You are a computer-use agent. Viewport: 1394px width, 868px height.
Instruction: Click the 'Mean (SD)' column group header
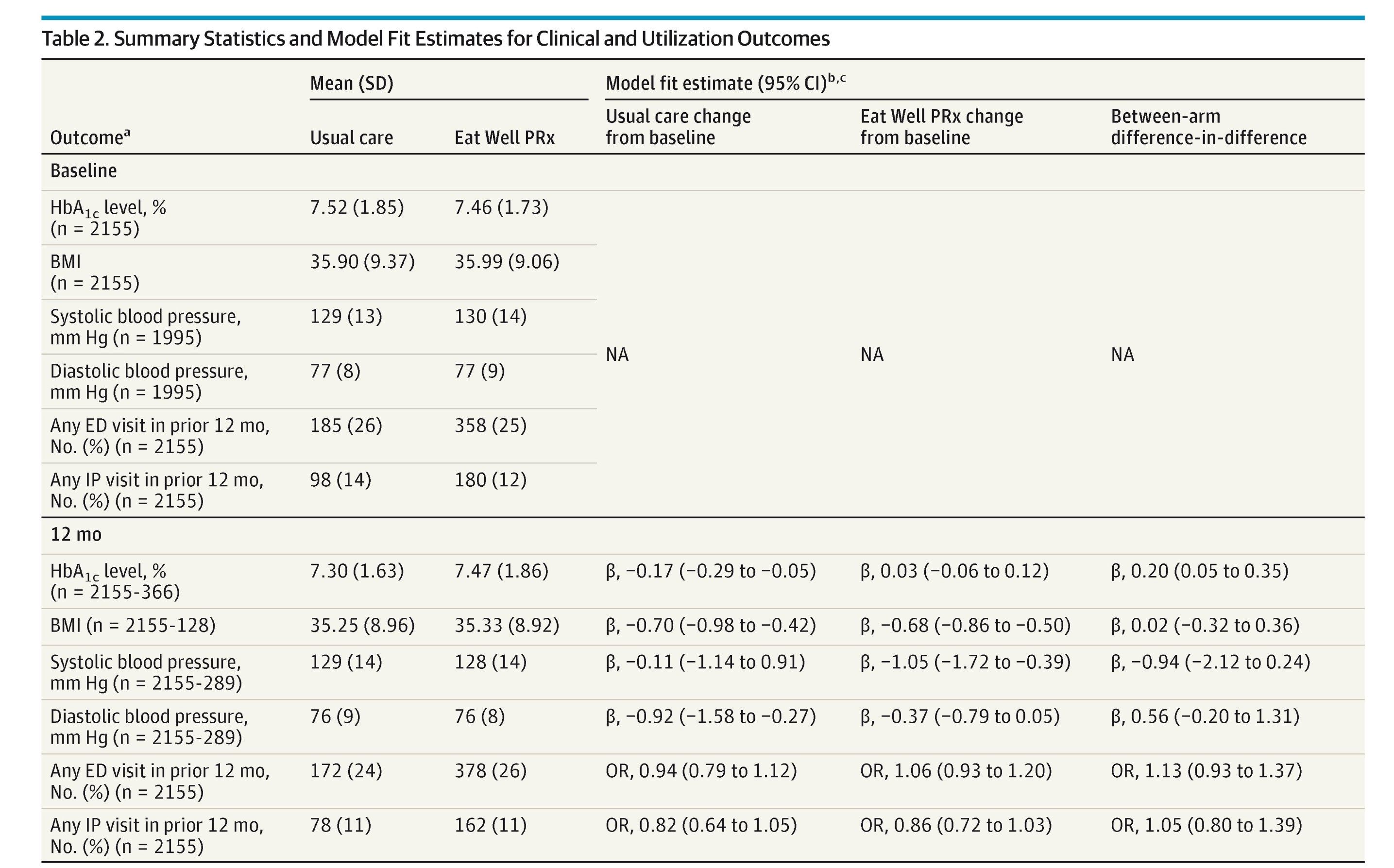pyautogui.click(x=351, y=84)
